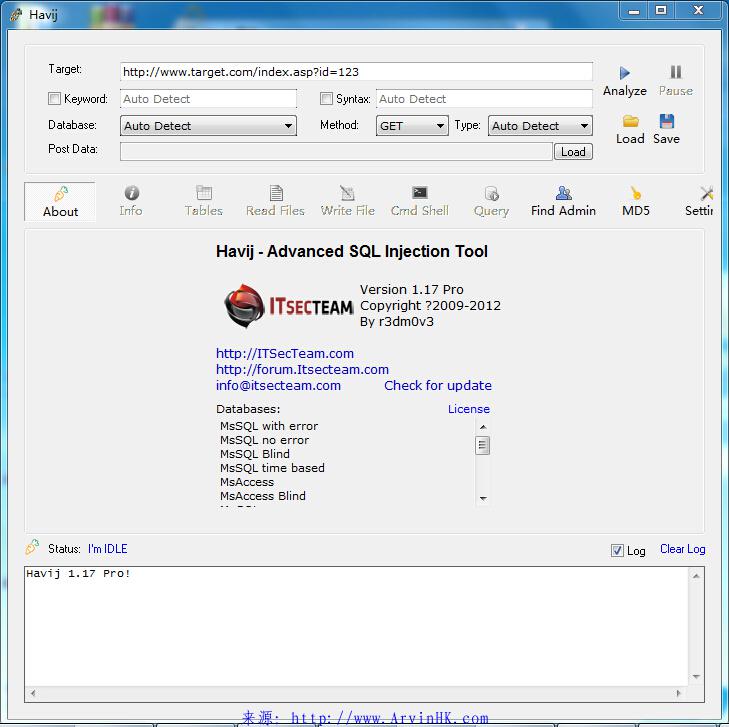Click the Keyword Auto Detect field
Screen dimensions: 729x727
208,99
